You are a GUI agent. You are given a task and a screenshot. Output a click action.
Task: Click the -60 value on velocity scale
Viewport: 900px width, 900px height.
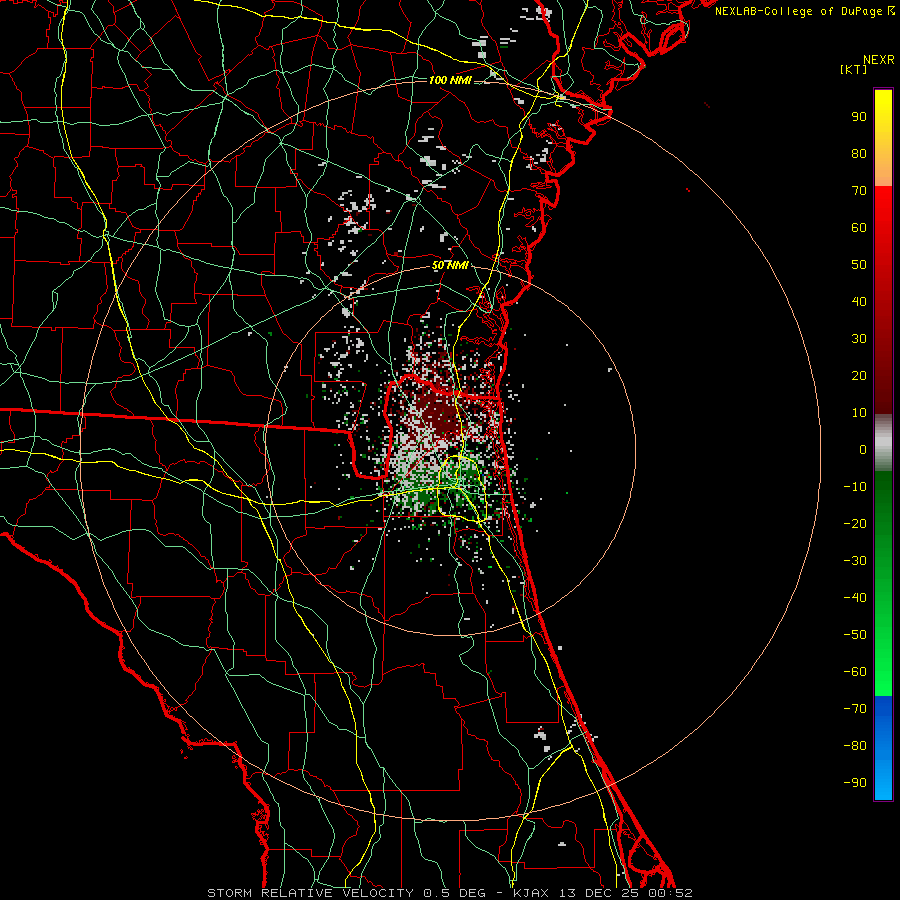tap(855, 672)
